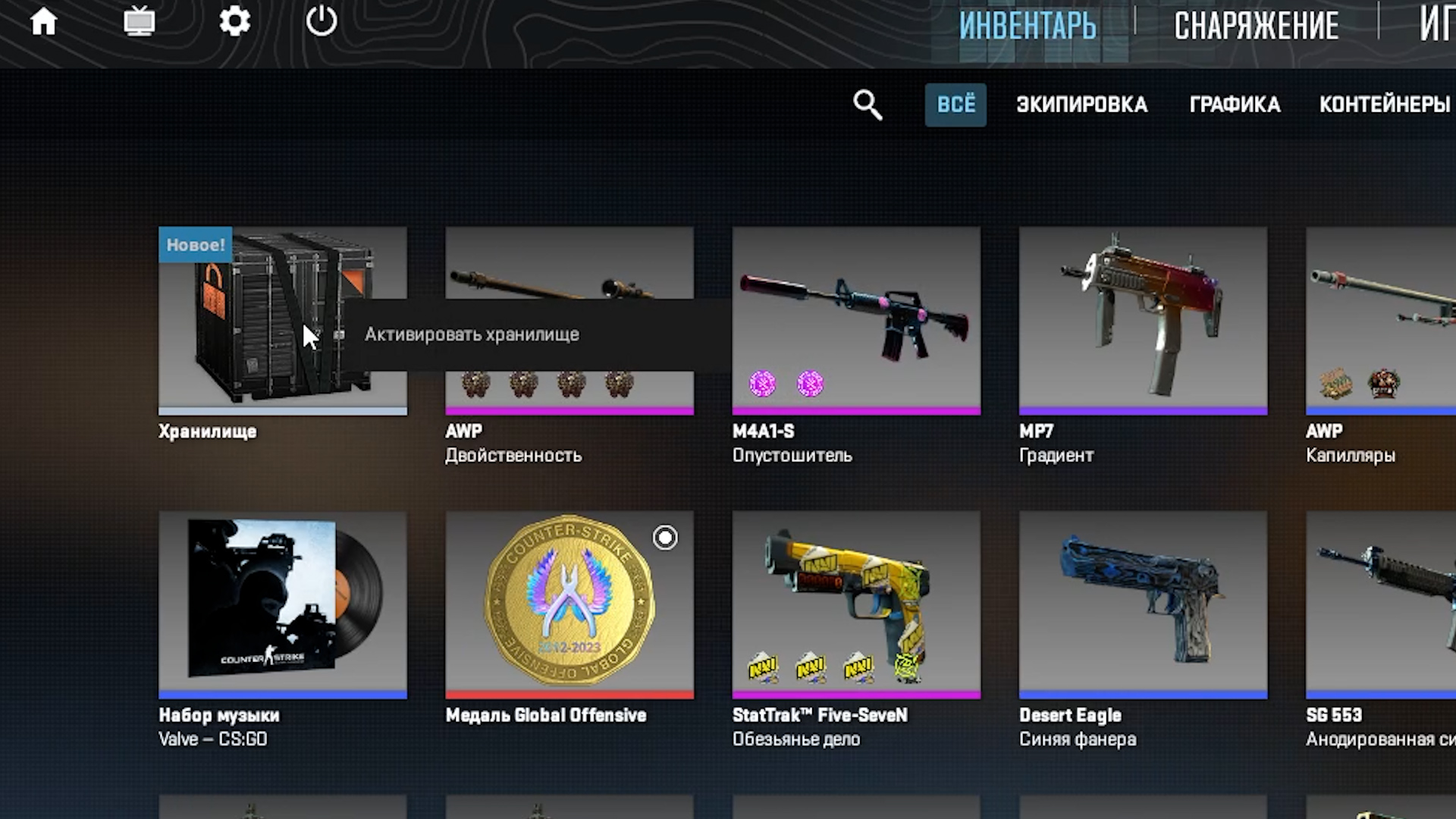Open inventory search magnifier
The image size is (1456, 819).
tap(868, 105)
